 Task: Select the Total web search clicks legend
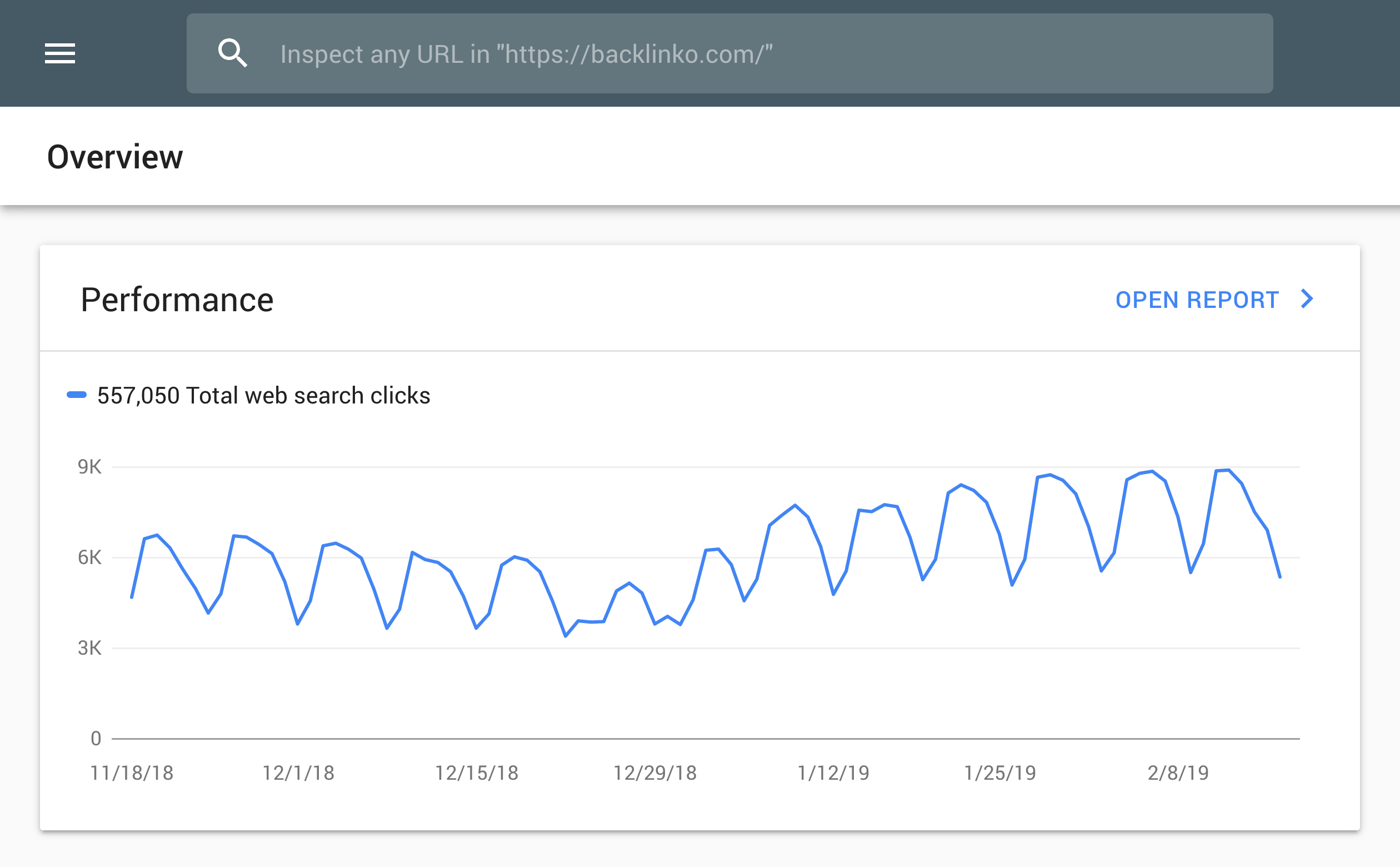tap(263, 396)
